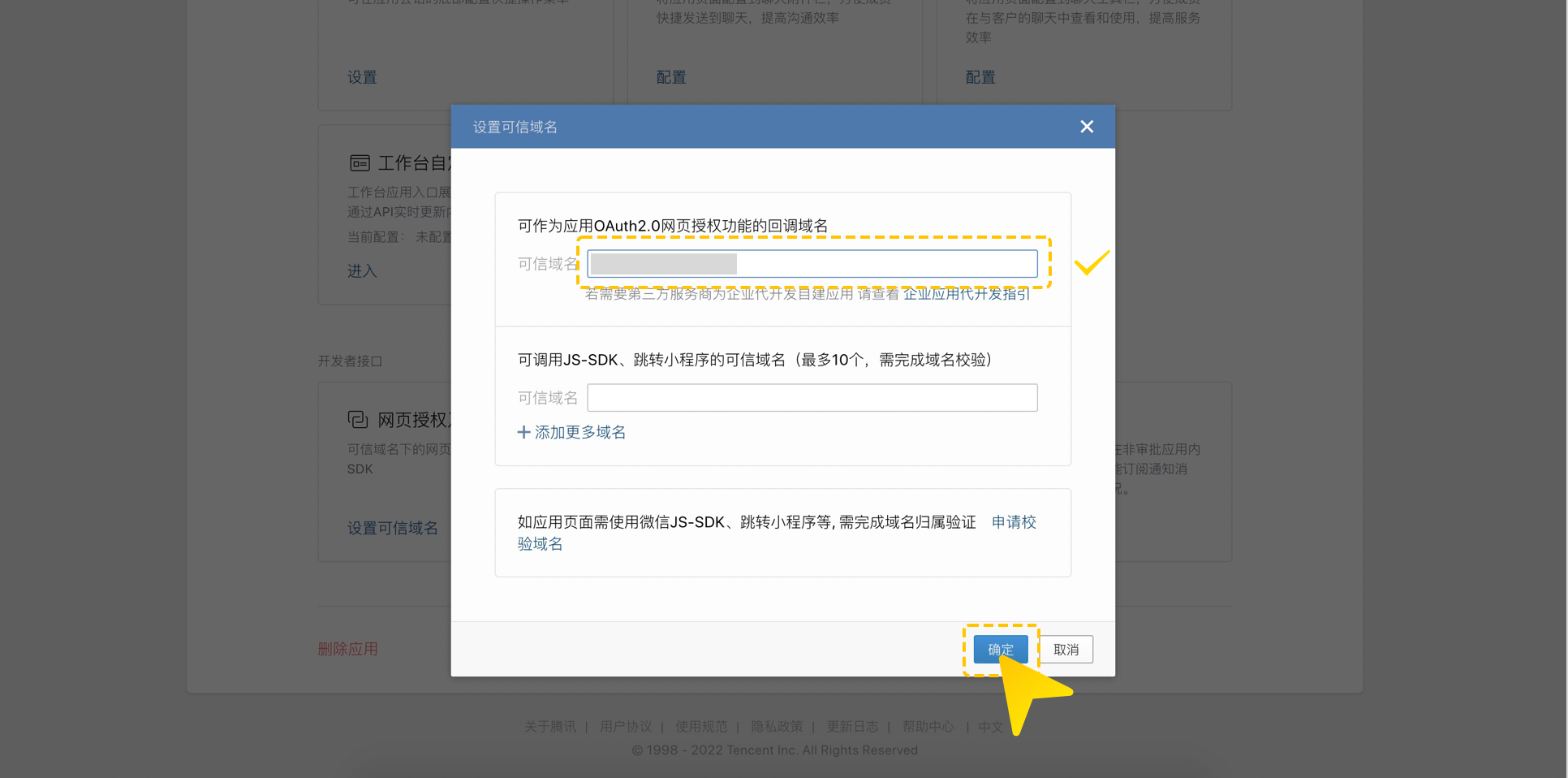This screenshot has height=778, width=1568.
Task: Open 更新日志 footer link
Action: [852, 726]
